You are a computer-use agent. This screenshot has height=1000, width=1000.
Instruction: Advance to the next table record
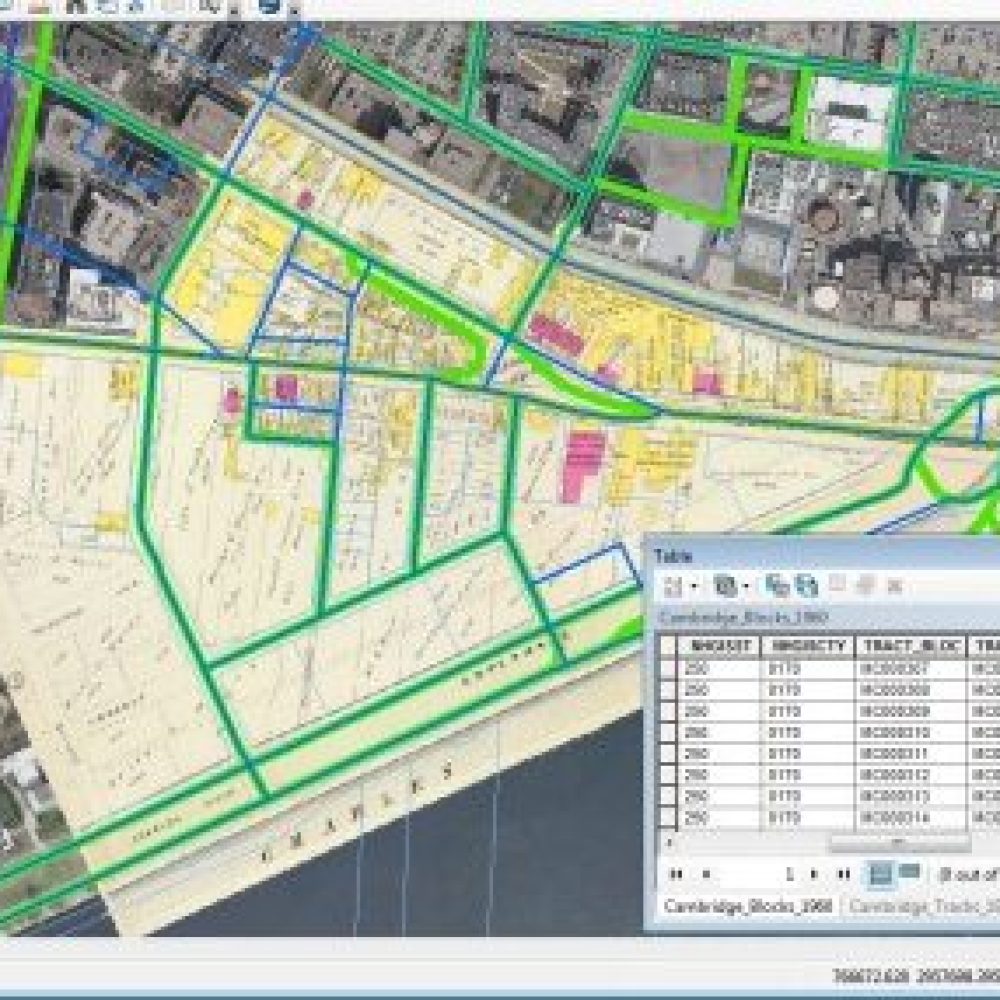(x=815, y=873)
